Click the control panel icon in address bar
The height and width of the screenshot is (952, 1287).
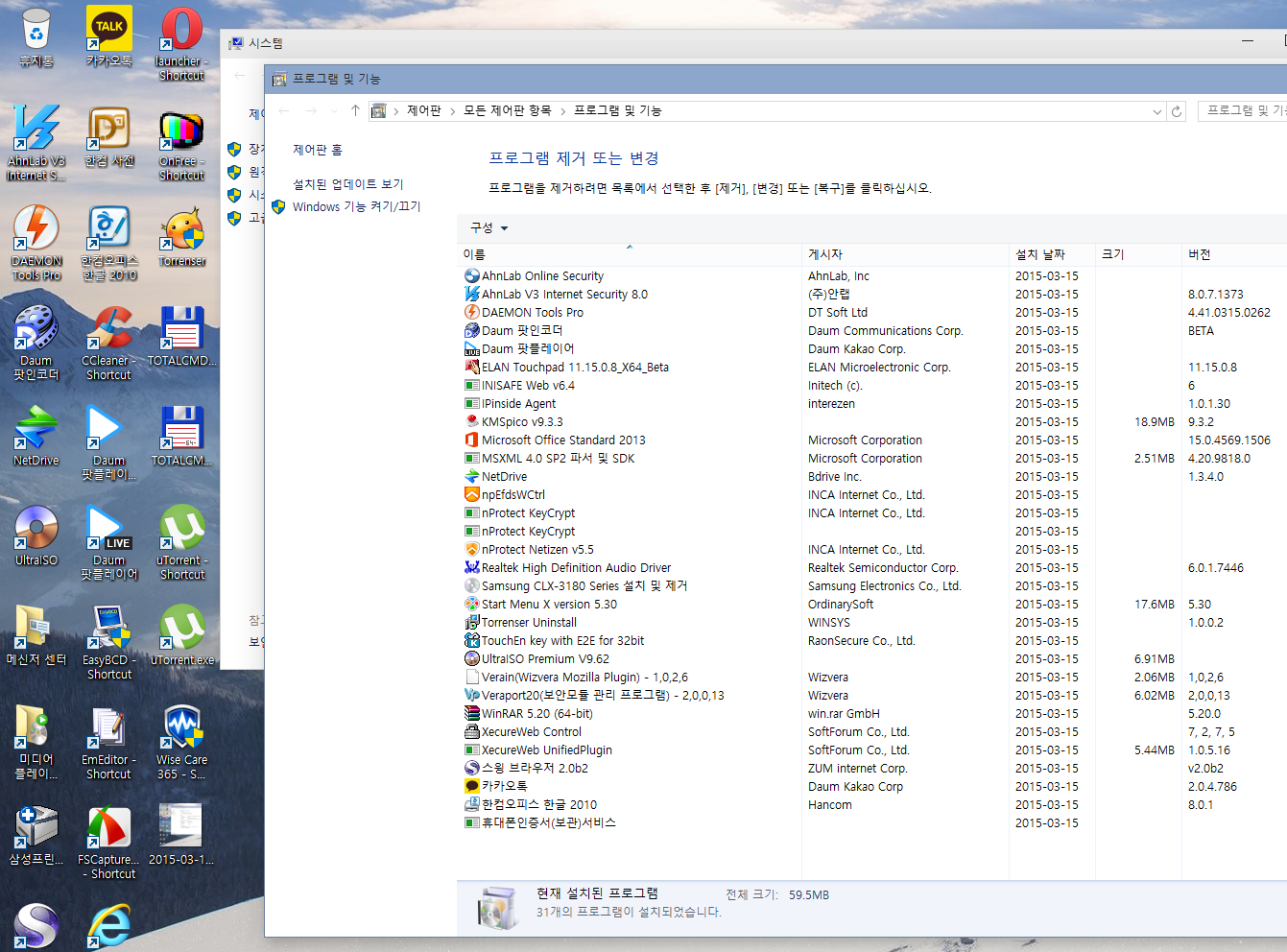[379, 111]
